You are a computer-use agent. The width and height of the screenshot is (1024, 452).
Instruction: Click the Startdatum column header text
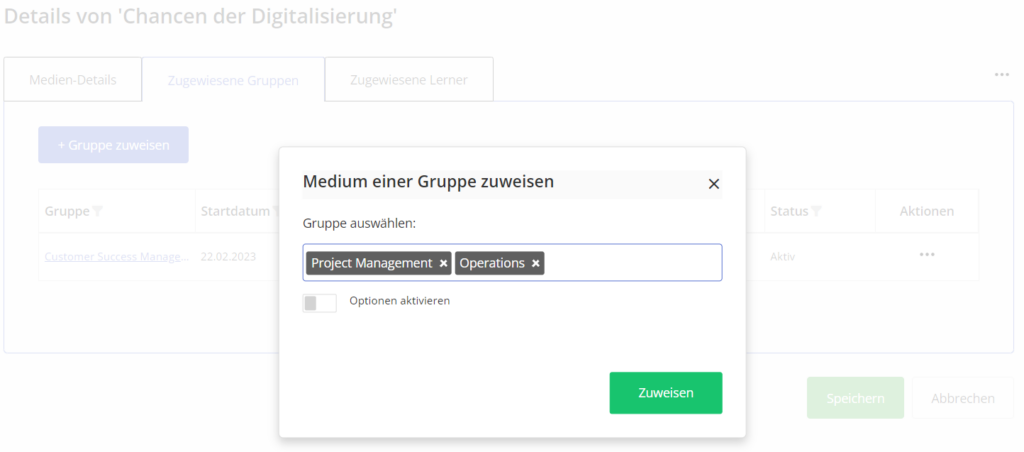tap(235, 211)
